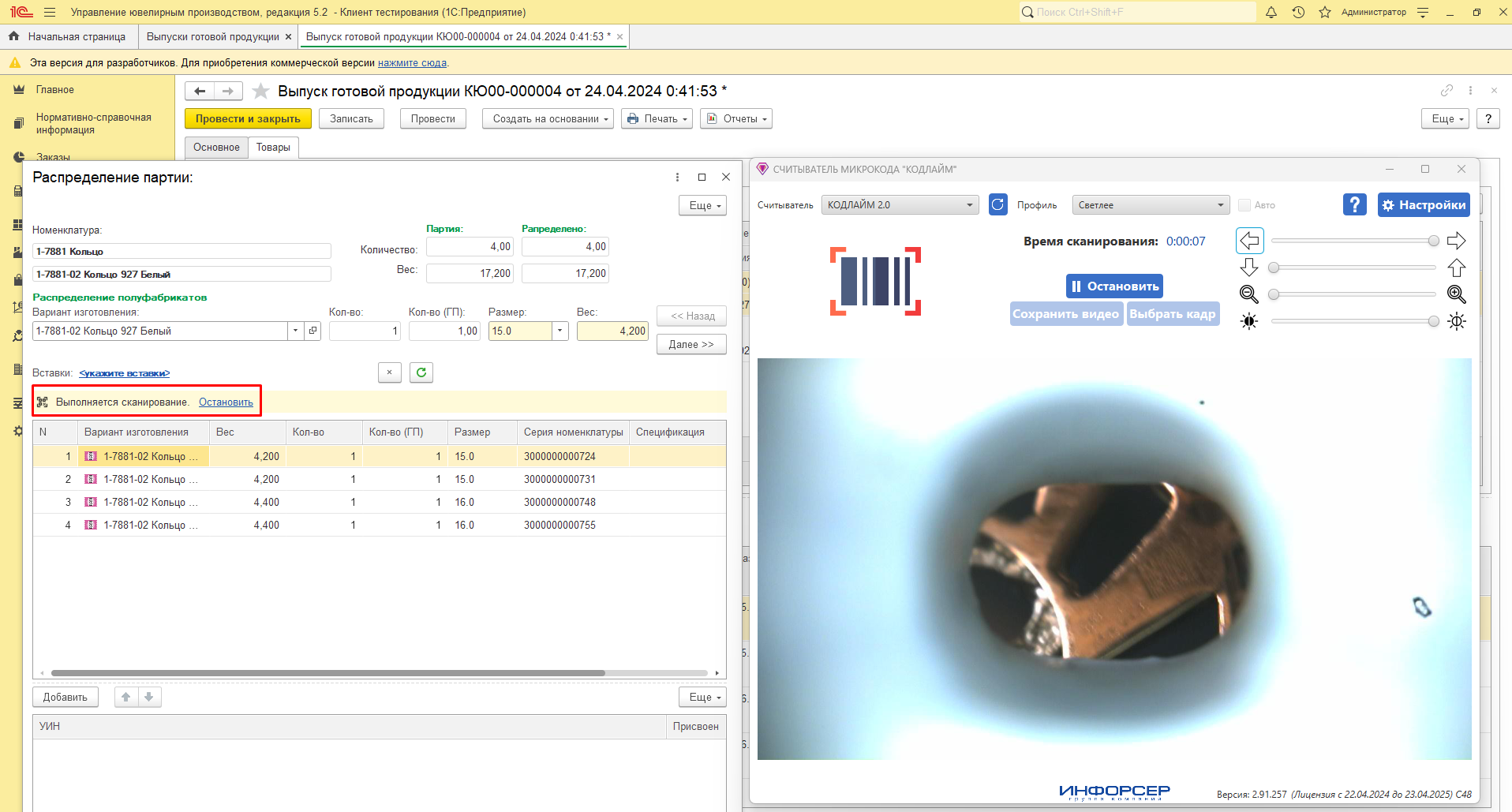Move camera view down arrow
The width and height of the screenshot is (1512, 812).
(x=1249, y=267)
